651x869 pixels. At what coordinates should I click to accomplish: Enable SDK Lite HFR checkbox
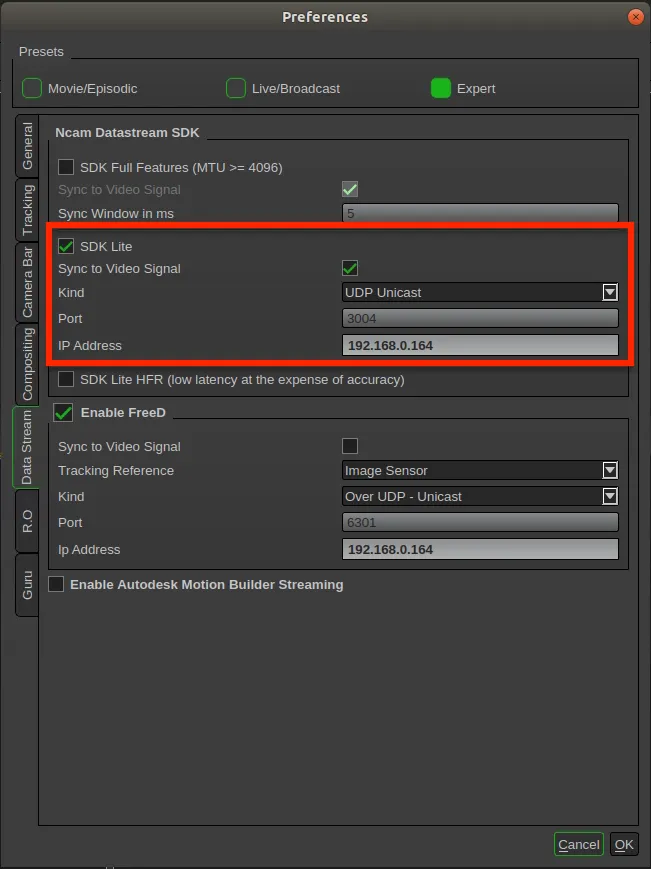pos(66,379)
